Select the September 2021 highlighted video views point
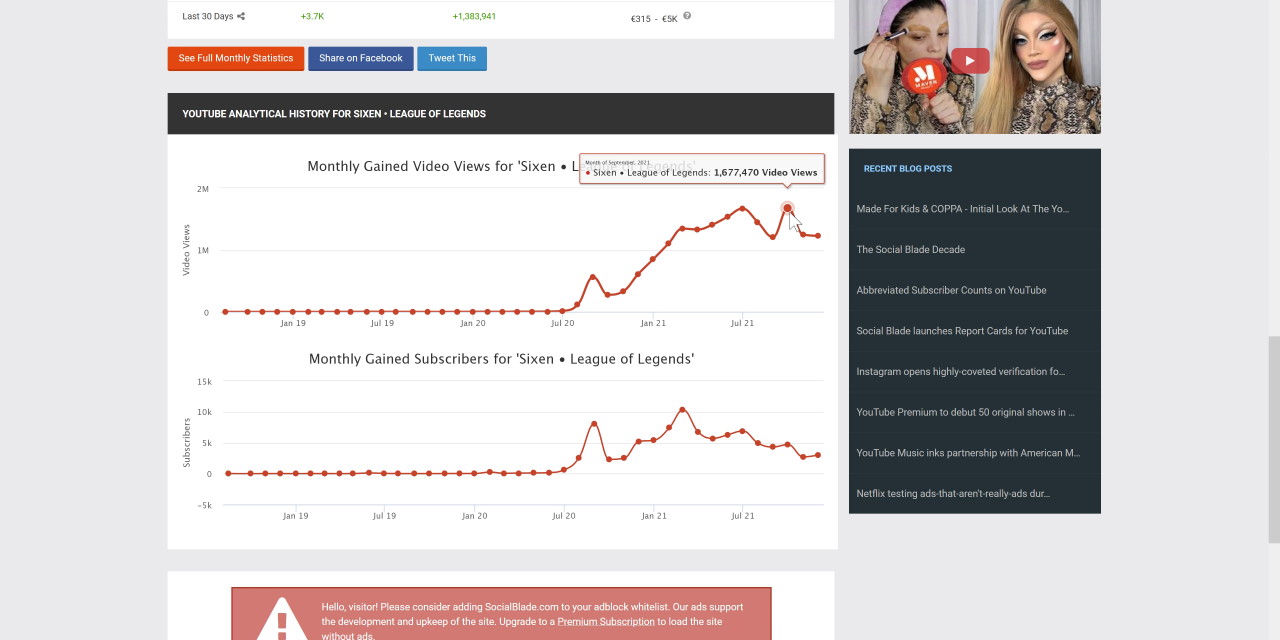This screenshot has height=640, width=1280. [x=787, y=209]
